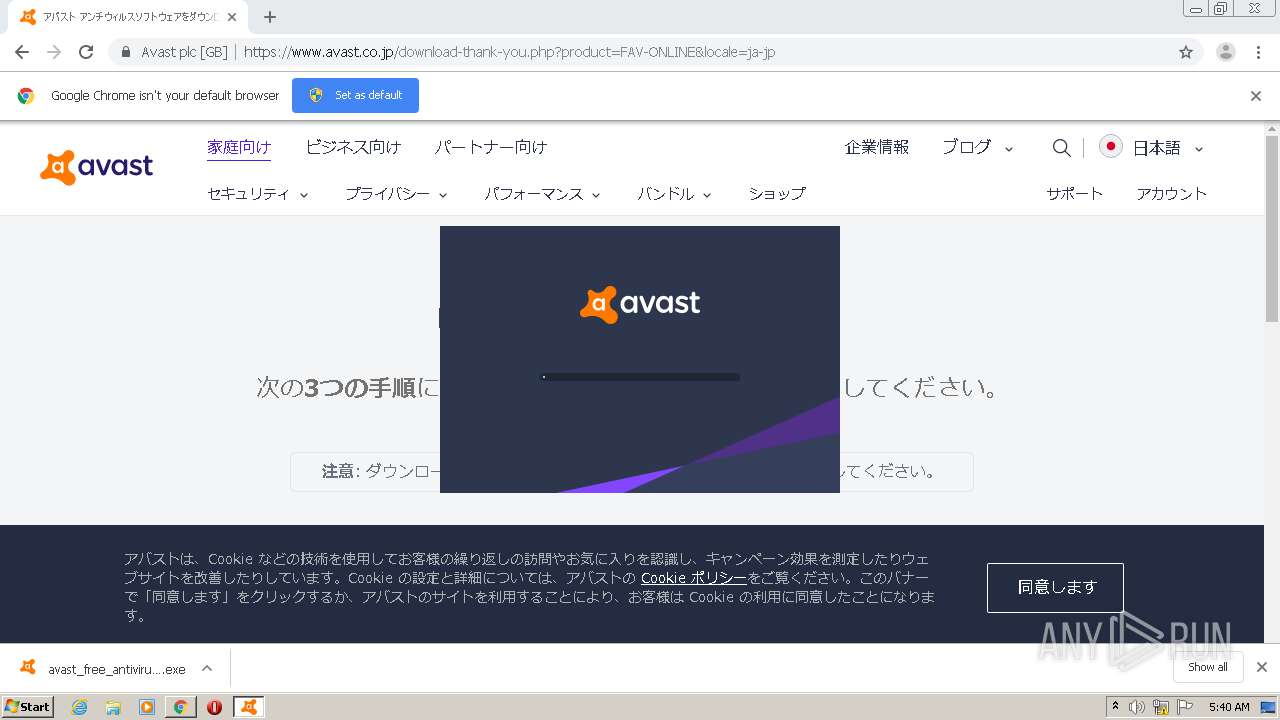
Task: Reload the page with the refresh icon
Action: click(x=86, y=52)
